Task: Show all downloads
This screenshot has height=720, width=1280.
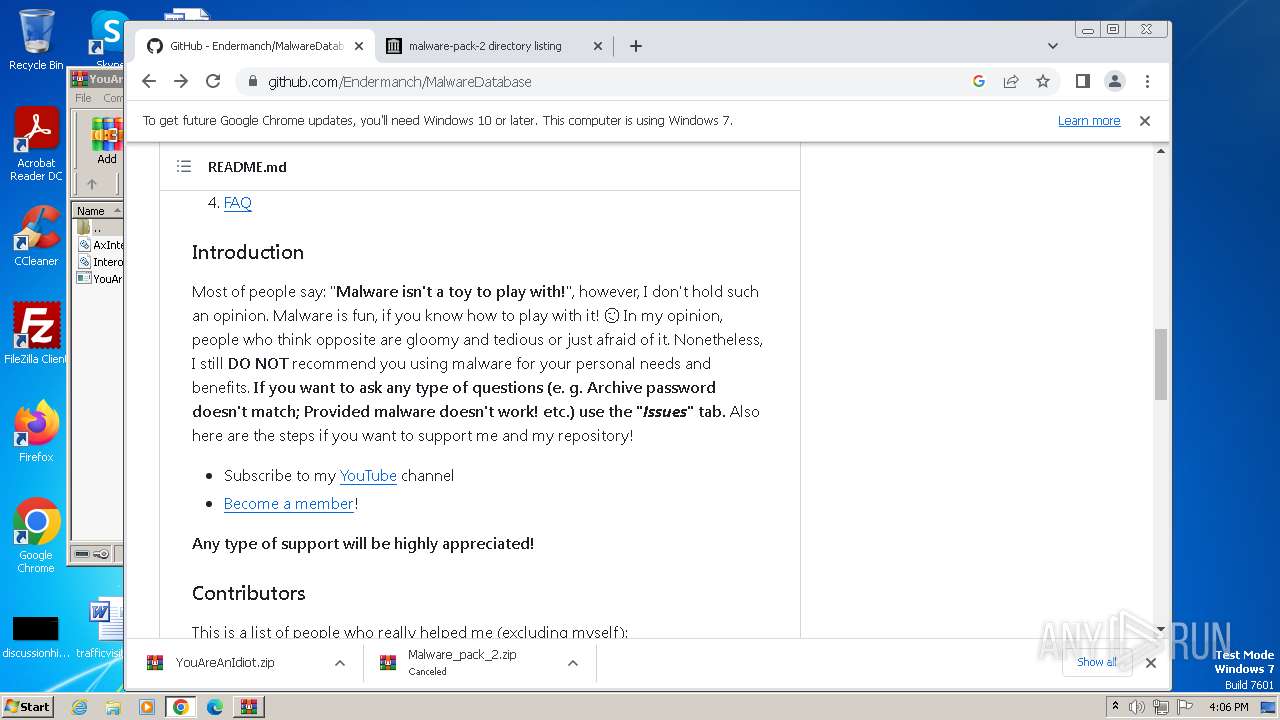Action: [x=1097, y=662]
